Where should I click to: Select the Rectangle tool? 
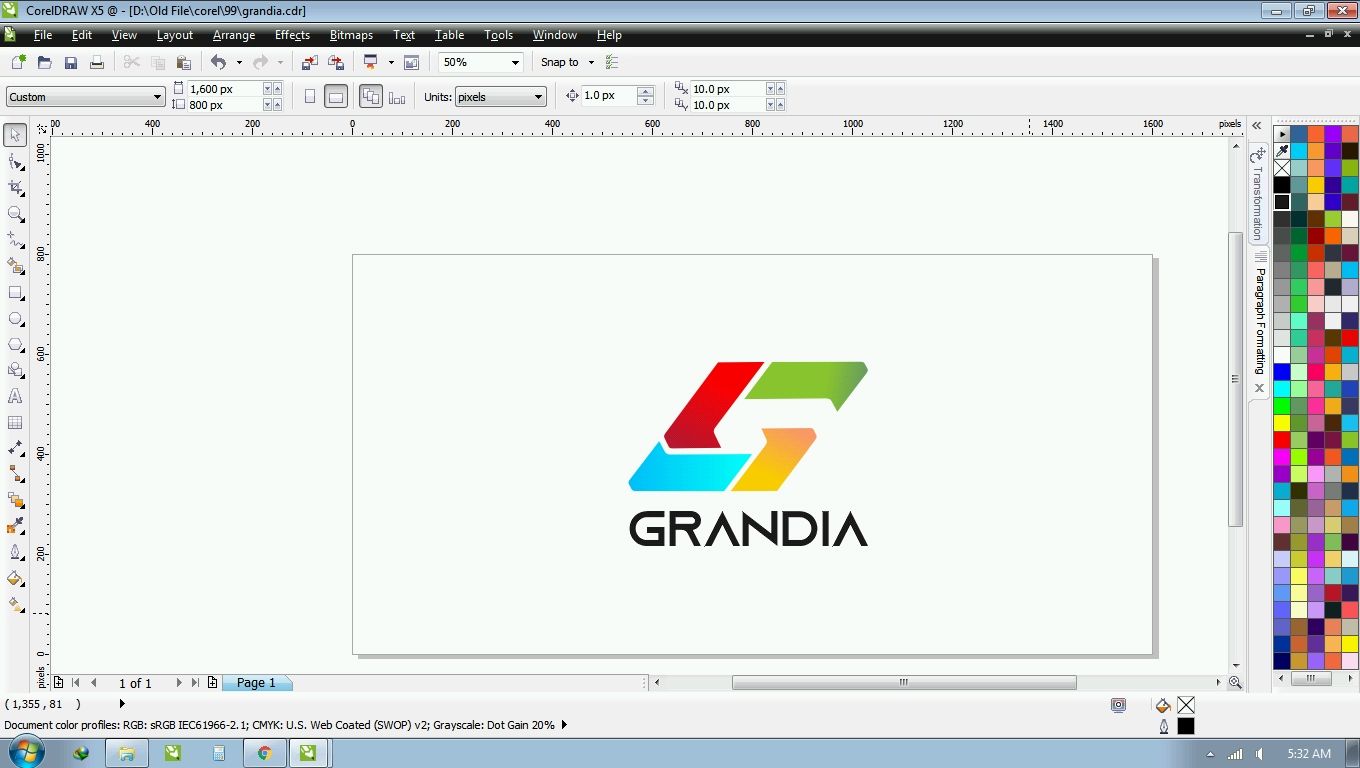[15, 293]
